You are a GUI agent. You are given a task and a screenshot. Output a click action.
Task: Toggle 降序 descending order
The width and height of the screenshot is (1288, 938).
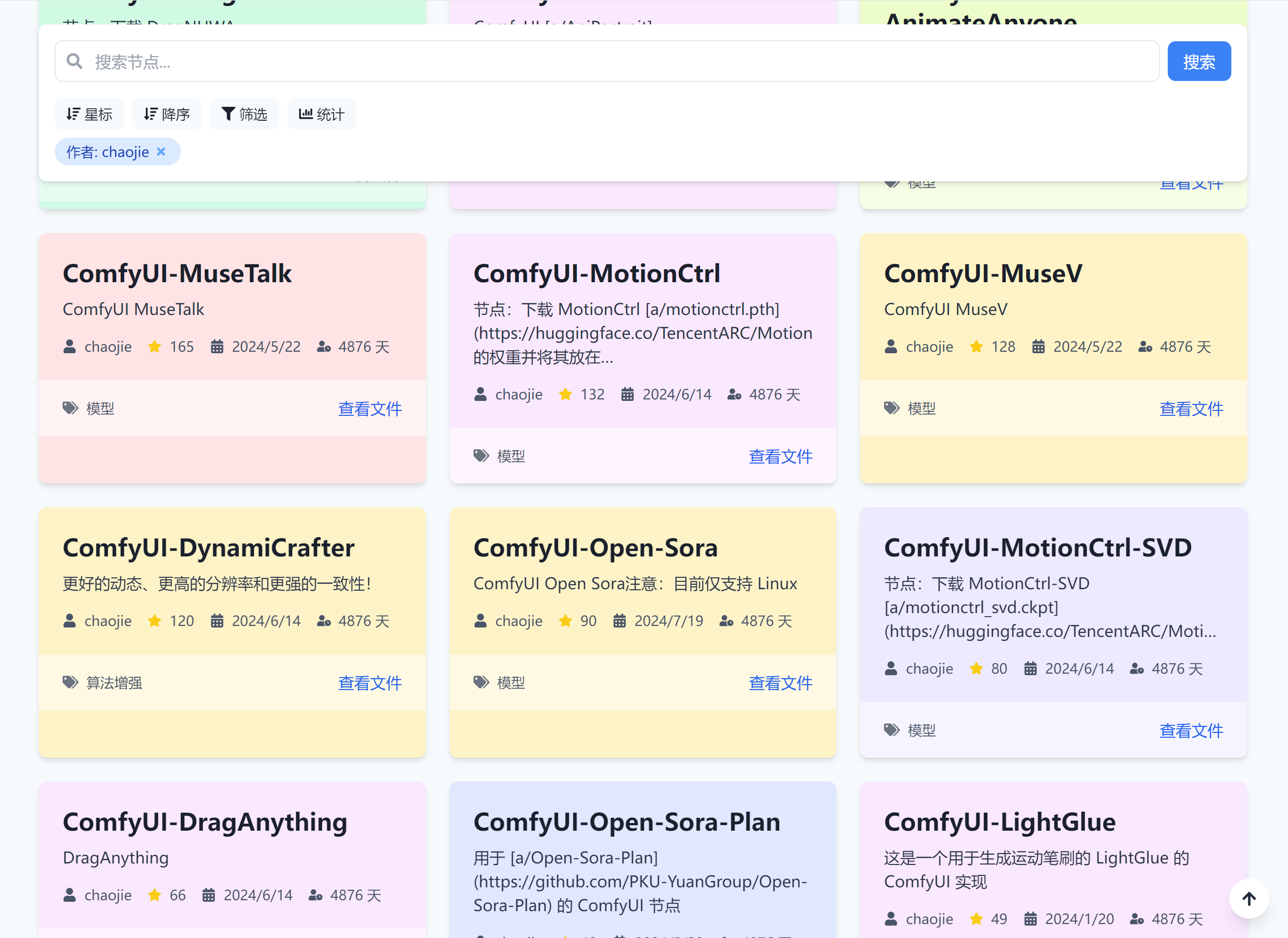166,114
